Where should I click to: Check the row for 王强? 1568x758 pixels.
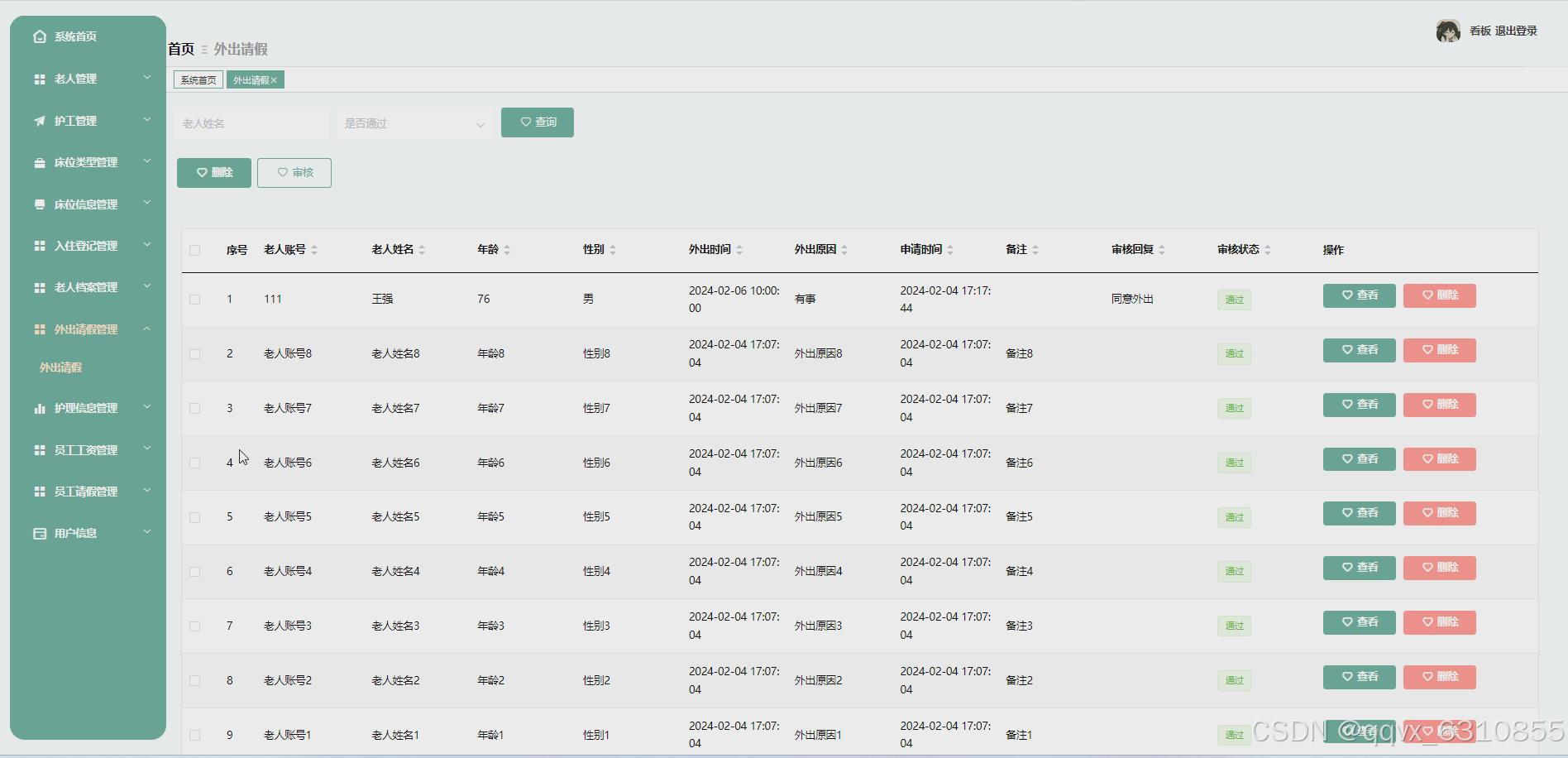pos(194,300)
